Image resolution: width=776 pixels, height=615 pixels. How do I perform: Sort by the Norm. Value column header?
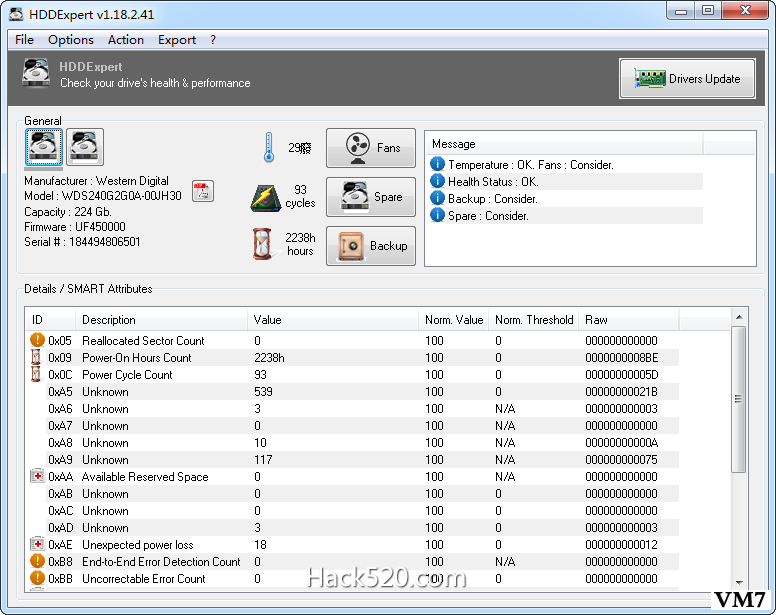453,320
